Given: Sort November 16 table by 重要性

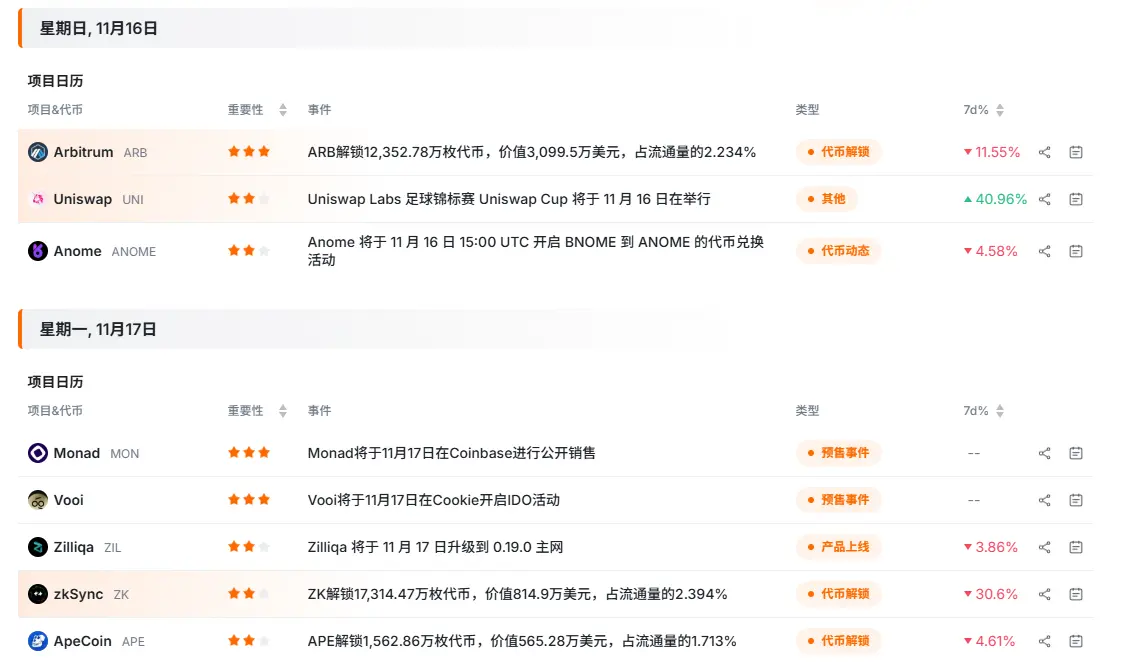Looking at the screenshot, I should tap(283, 110).
